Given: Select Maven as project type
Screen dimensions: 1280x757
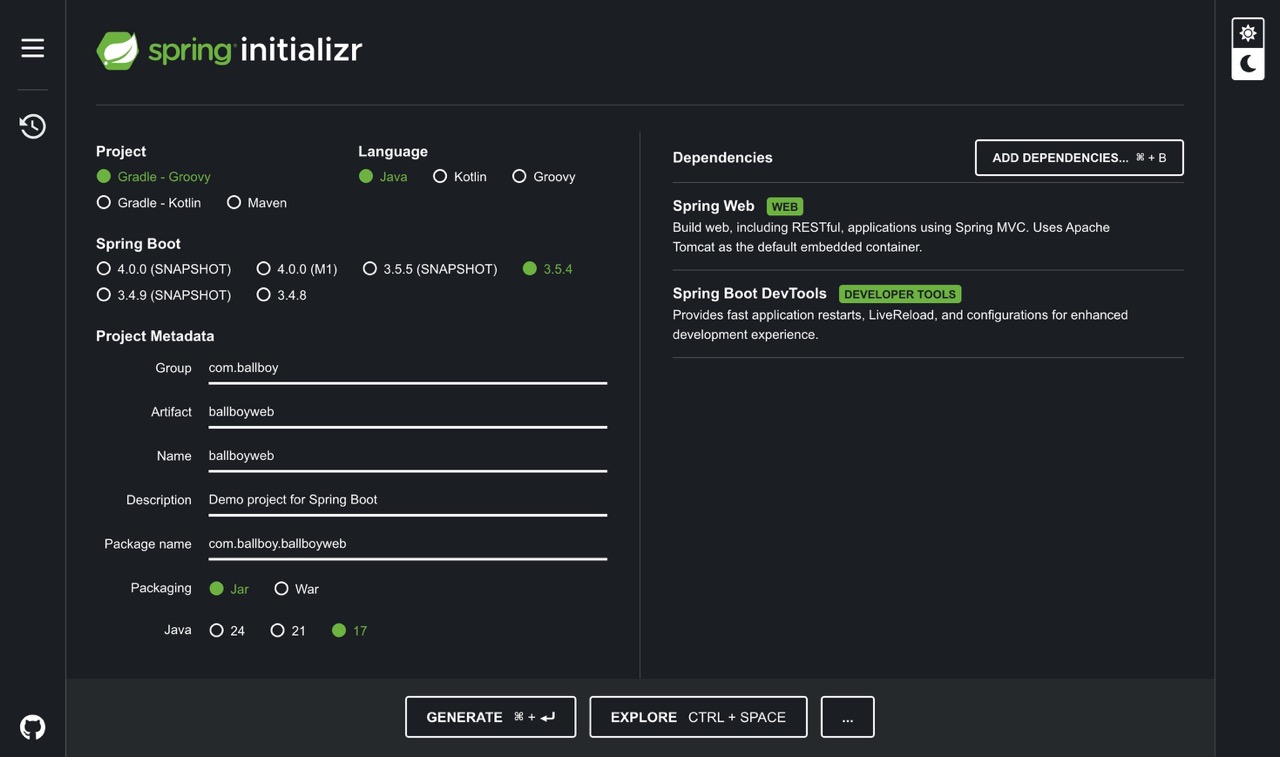Looking at the screenshot, I should (234, 203).
